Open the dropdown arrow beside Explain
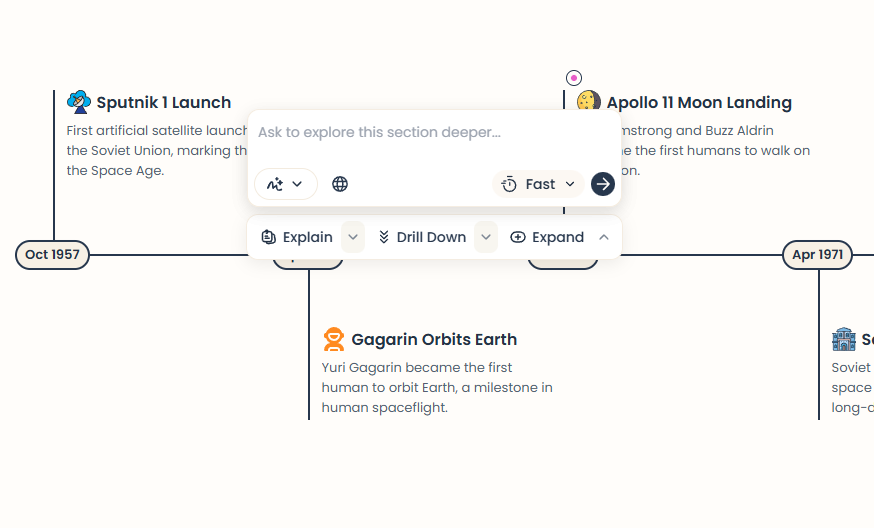The height and width of the screenshot is (528, 874). tap(353, 237)
